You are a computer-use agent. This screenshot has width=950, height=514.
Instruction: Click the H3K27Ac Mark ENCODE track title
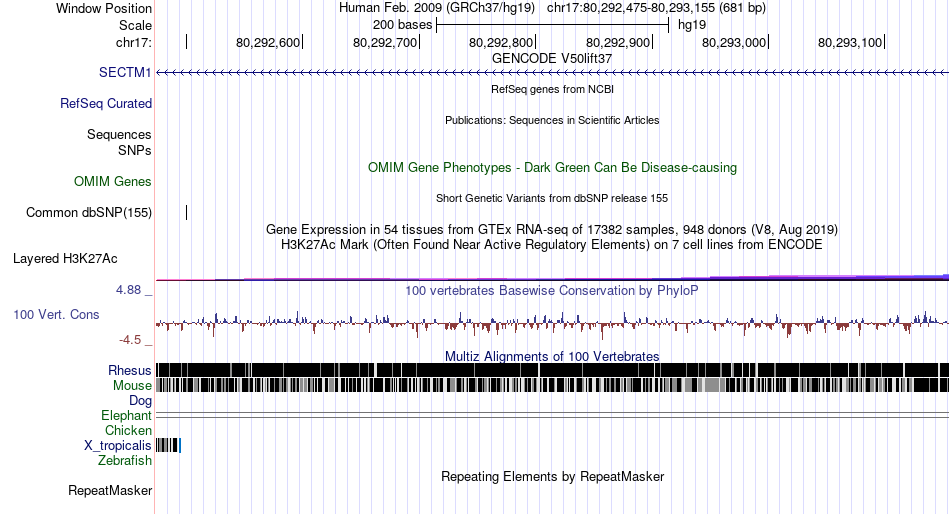pos(552,245)
